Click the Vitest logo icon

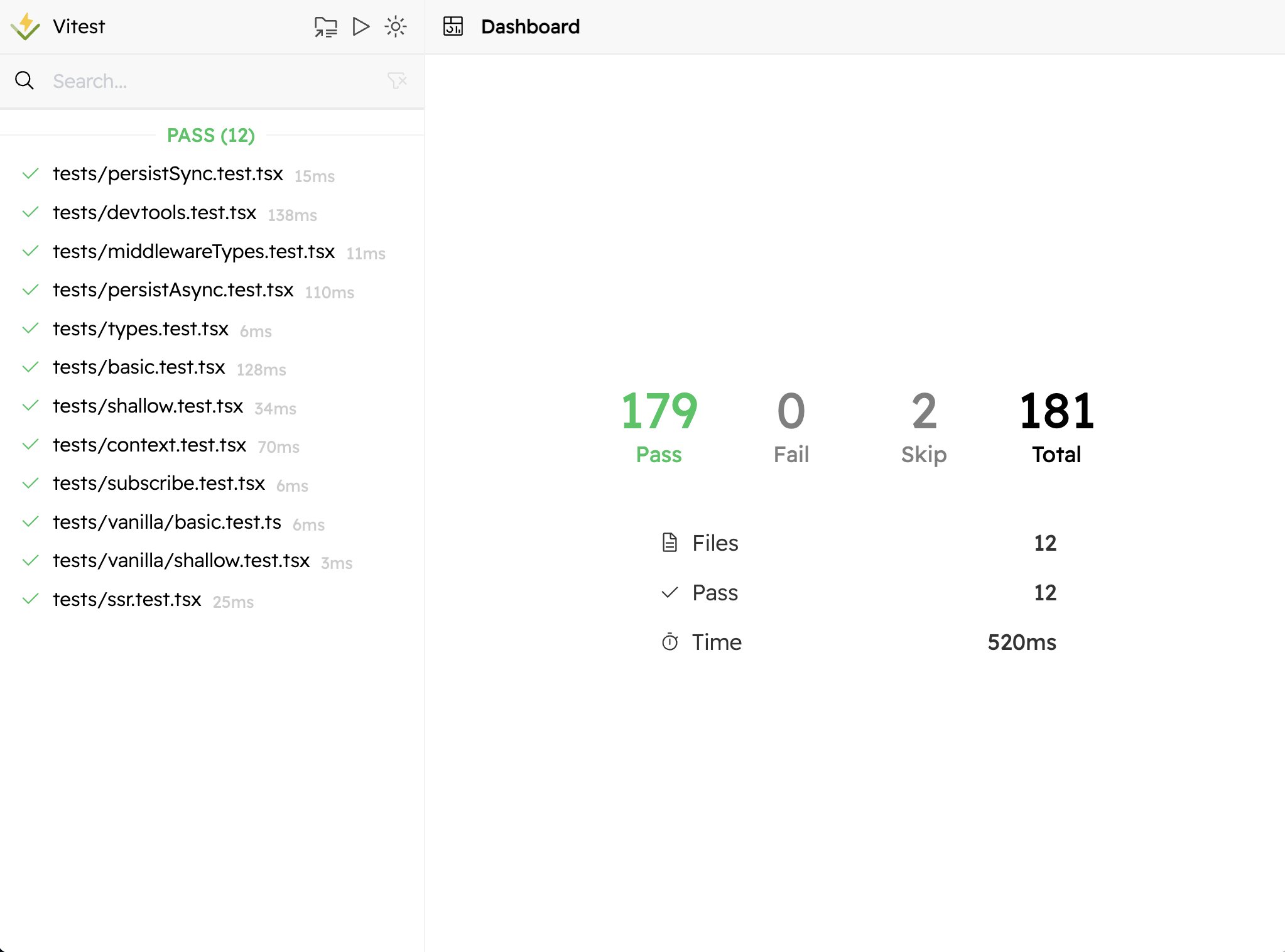(x=25, y=26)
